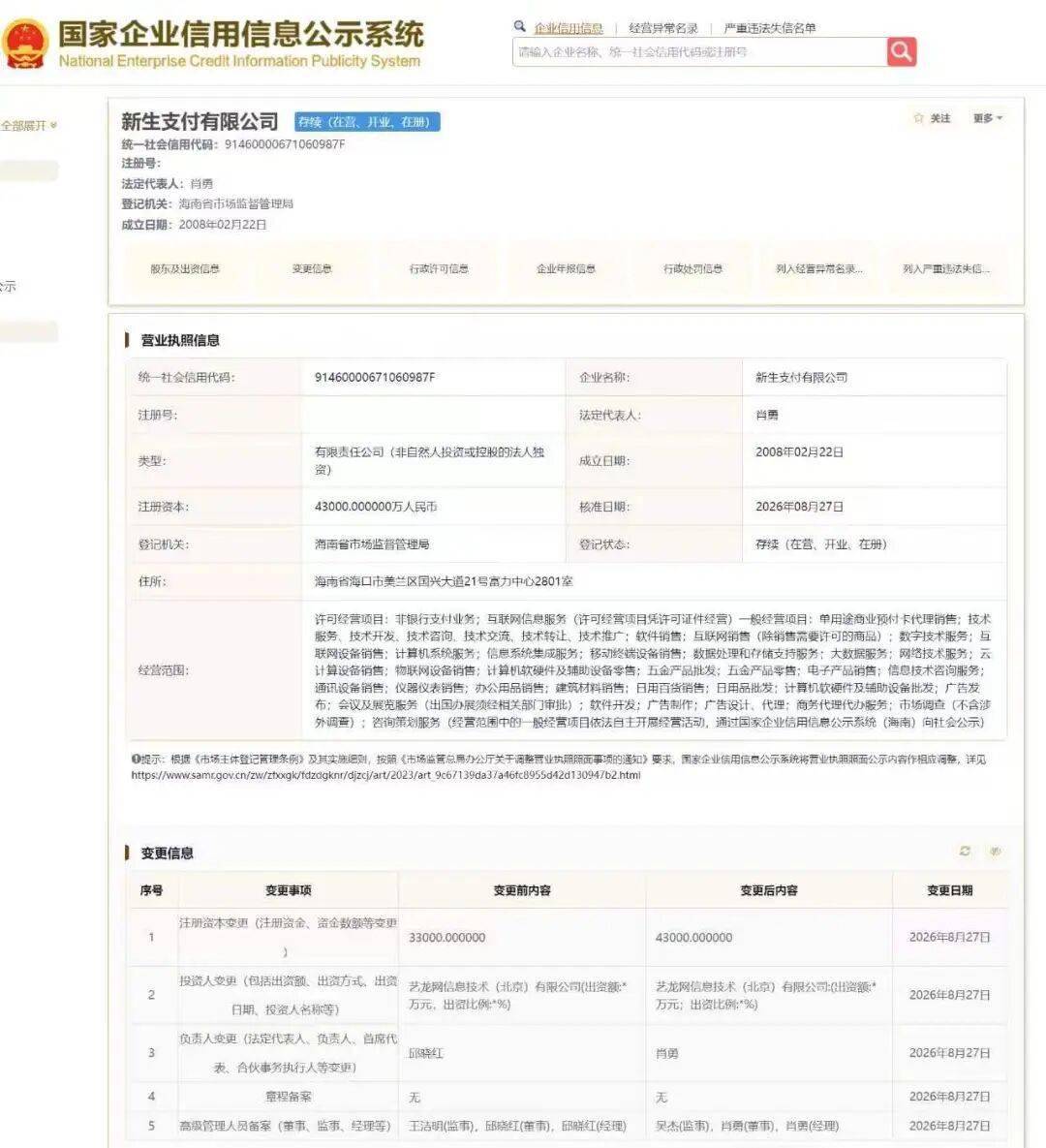This screenshot has height=1148, width=1046.
Task: Click 吴杰(监事), 肖勇(董事) after-change cell
Action: [x=747, y=1126]
